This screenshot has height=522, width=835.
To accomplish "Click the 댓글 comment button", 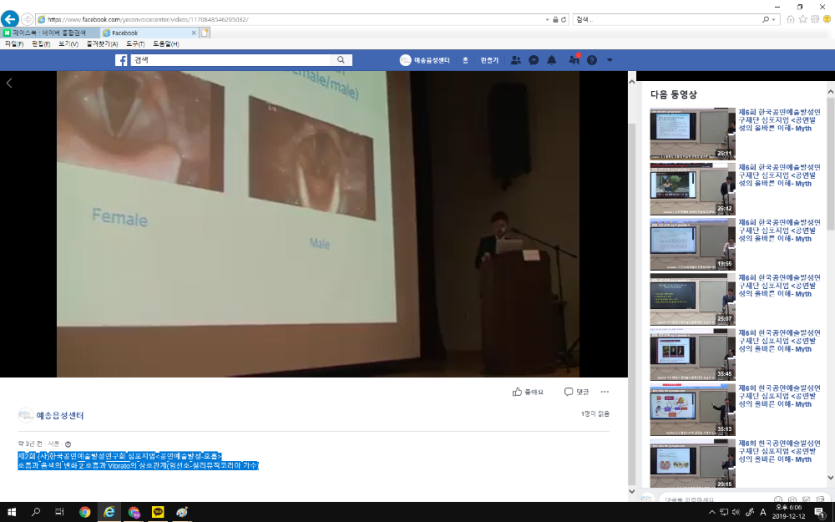I will pyautogui.click(x=576, y=392).
